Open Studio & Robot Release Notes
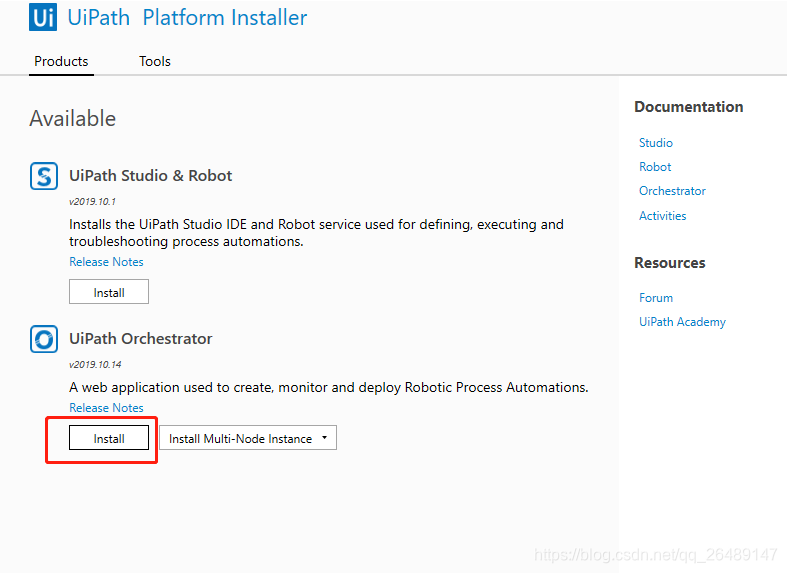 [x=106, y=262]
